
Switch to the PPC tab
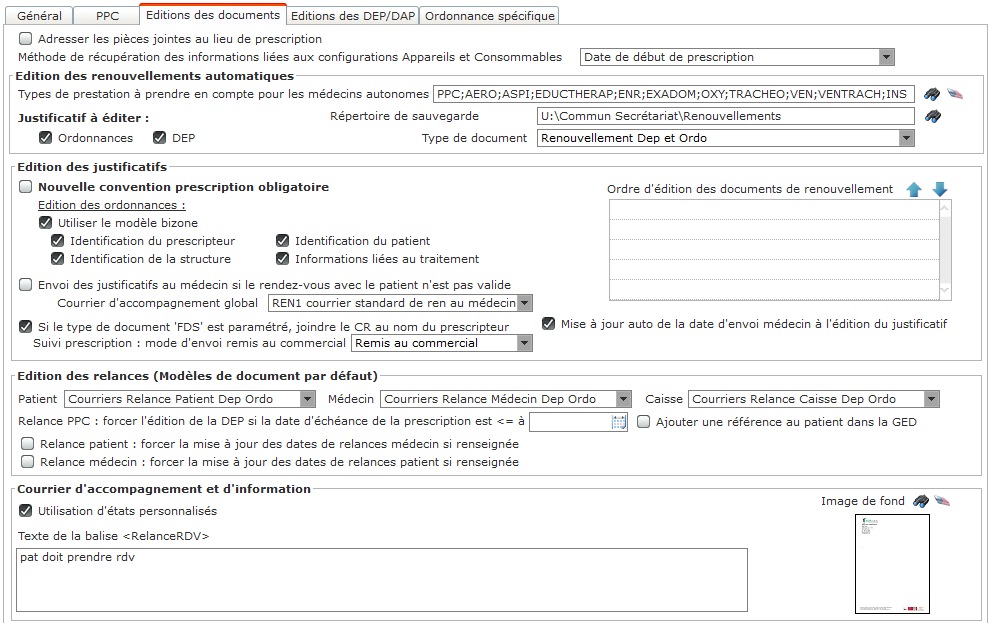pos(106,16)
